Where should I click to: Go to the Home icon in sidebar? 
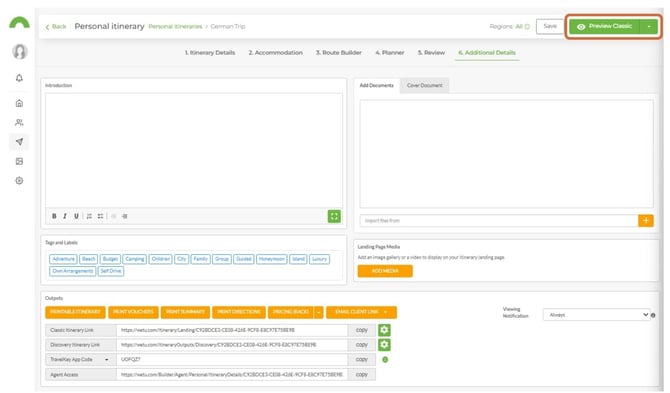tap(19, 103)
